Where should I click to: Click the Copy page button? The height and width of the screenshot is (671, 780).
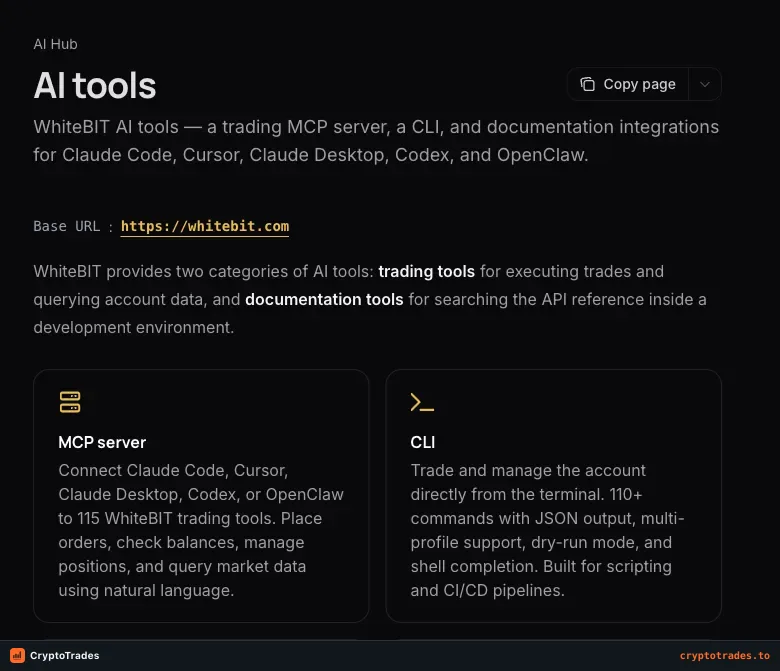click(628, 84)
